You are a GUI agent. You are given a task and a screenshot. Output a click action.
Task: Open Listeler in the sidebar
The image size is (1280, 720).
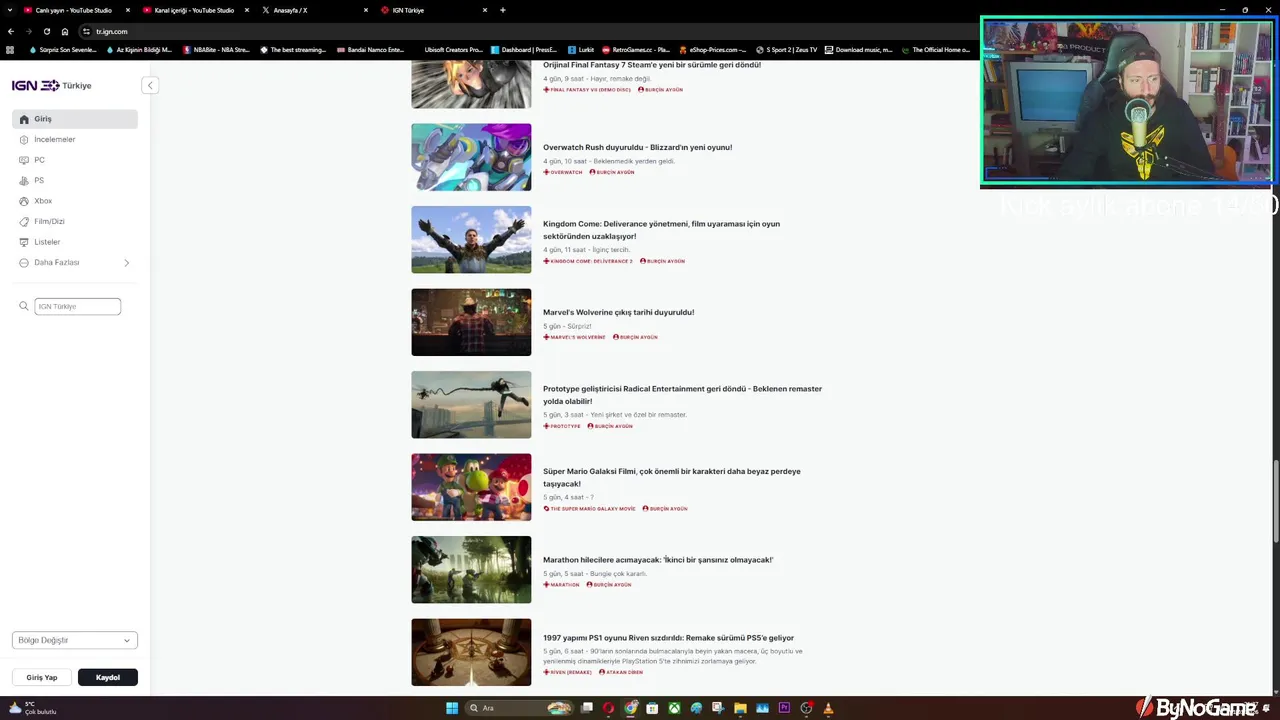[75, 242]
